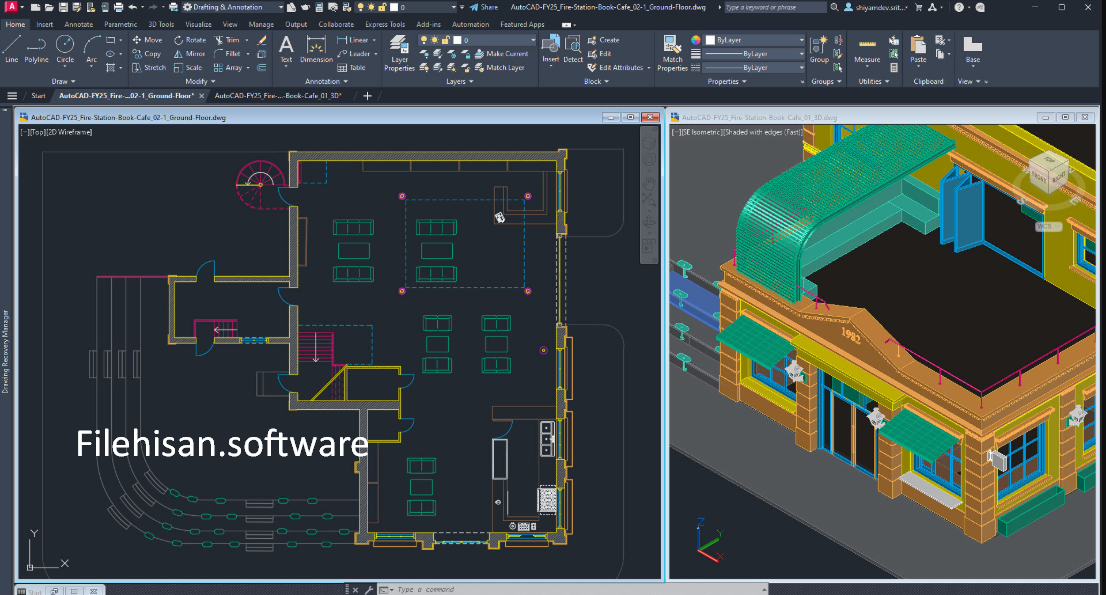Click the Erase tool in Modify panel
The width and height of the screenshot is (1106, 595).
coord(262,40)
